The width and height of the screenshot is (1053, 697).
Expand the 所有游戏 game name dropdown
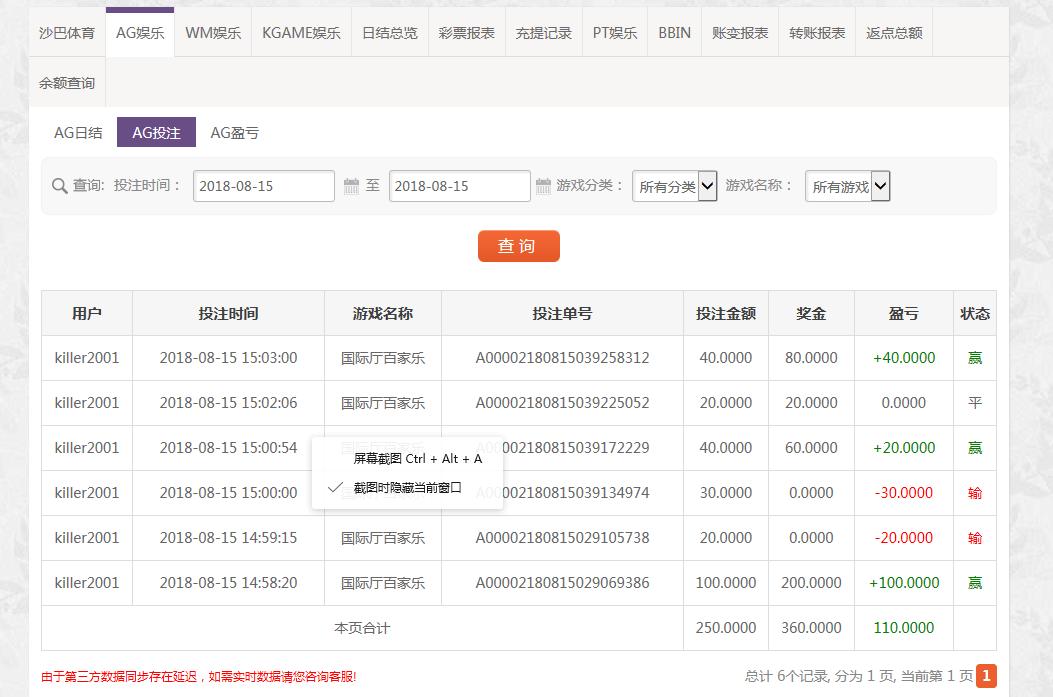(848, 186)
